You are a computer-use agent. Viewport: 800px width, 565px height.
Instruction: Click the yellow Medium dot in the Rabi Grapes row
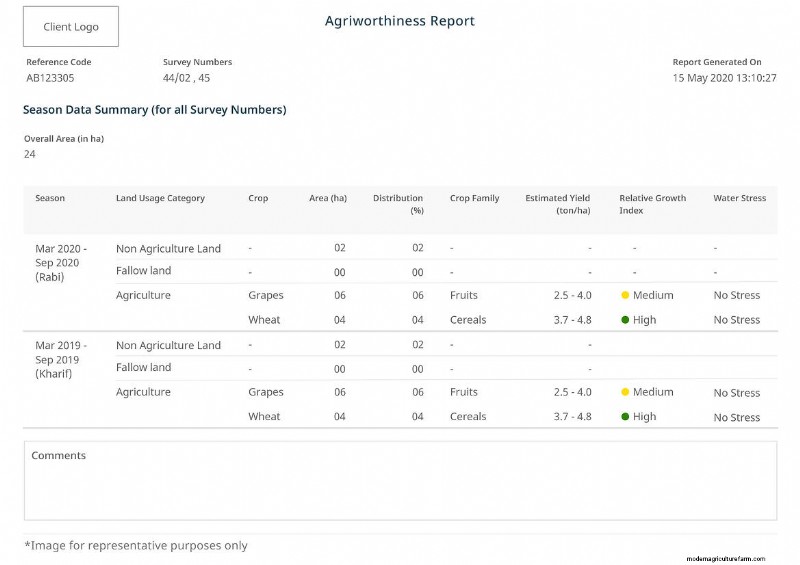pos(625,296)
